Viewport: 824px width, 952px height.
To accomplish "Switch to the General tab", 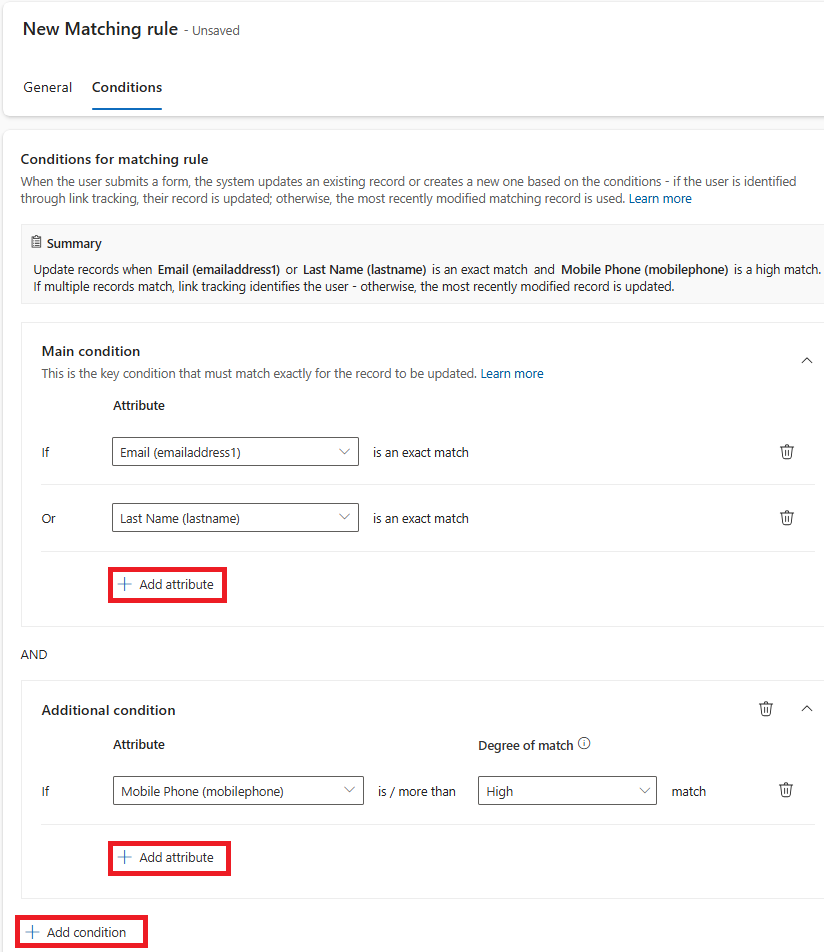I will [48, 87].
